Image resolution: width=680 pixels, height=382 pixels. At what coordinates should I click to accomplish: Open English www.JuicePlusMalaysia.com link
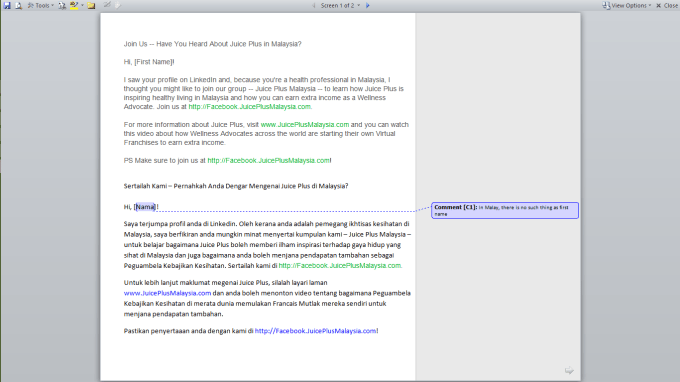pos(305,124)
